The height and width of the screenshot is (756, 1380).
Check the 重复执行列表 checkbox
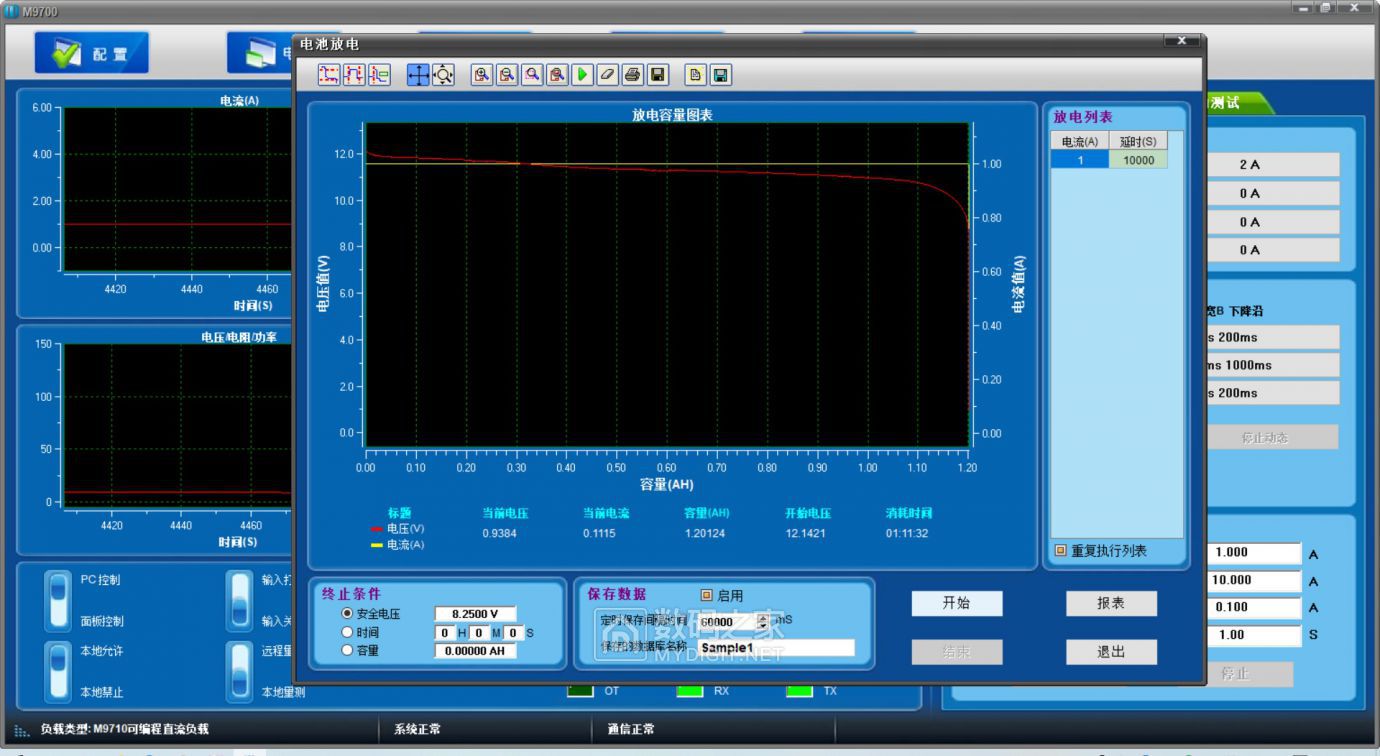click(1061, 551)
